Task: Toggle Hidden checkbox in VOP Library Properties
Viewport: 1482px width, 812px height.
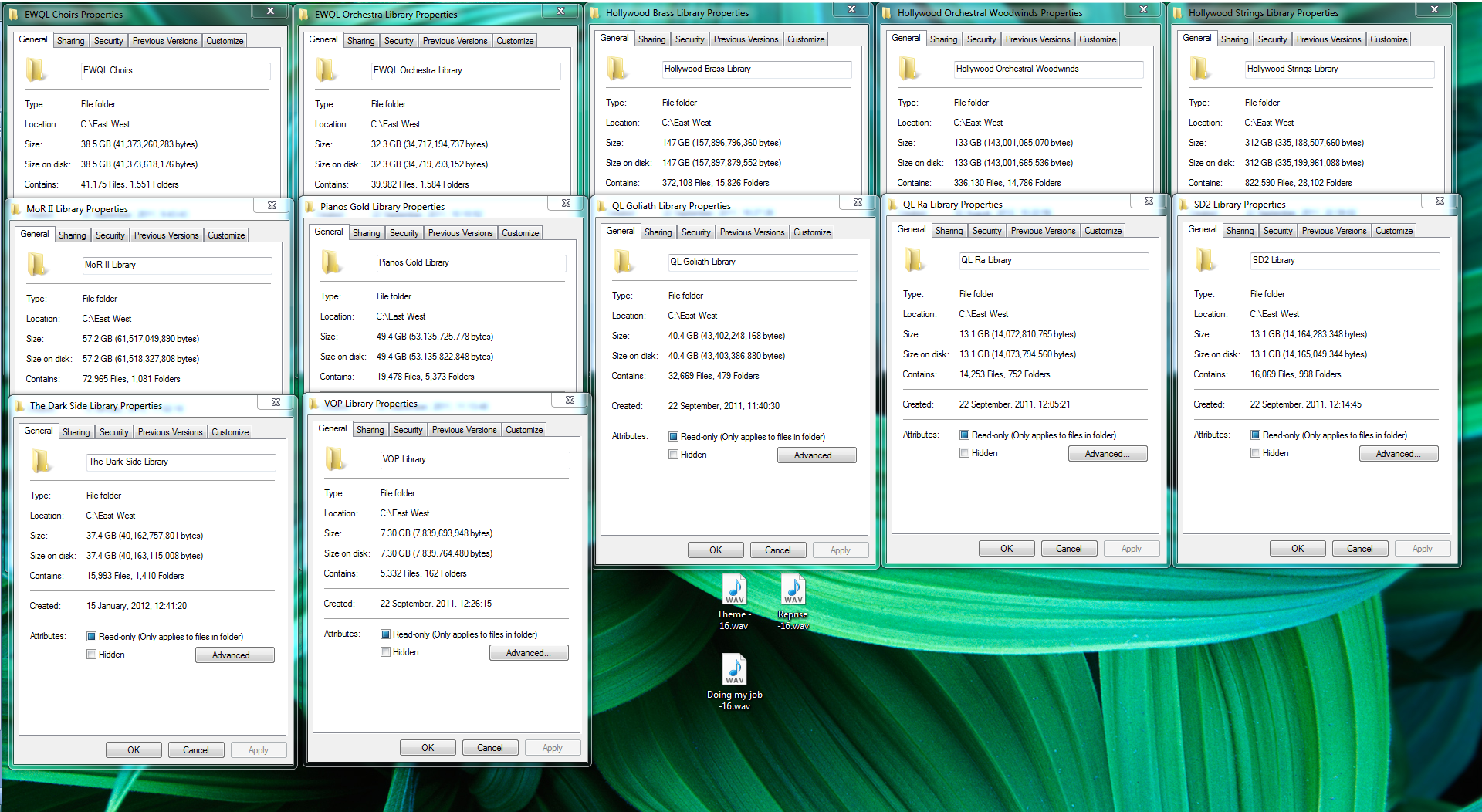Action: [385, 652]
